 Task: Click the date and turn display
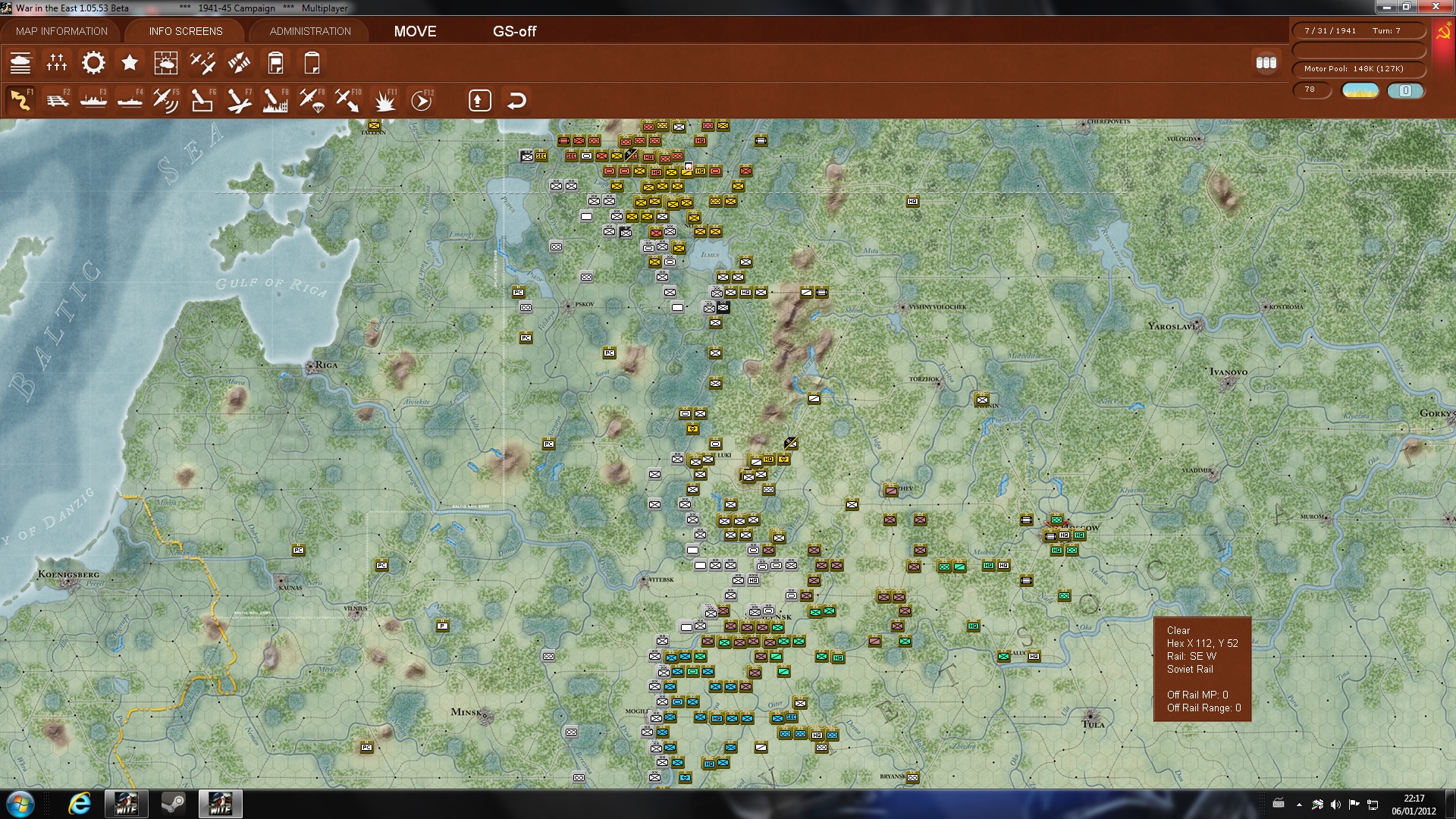click(x=1359, y=31)
